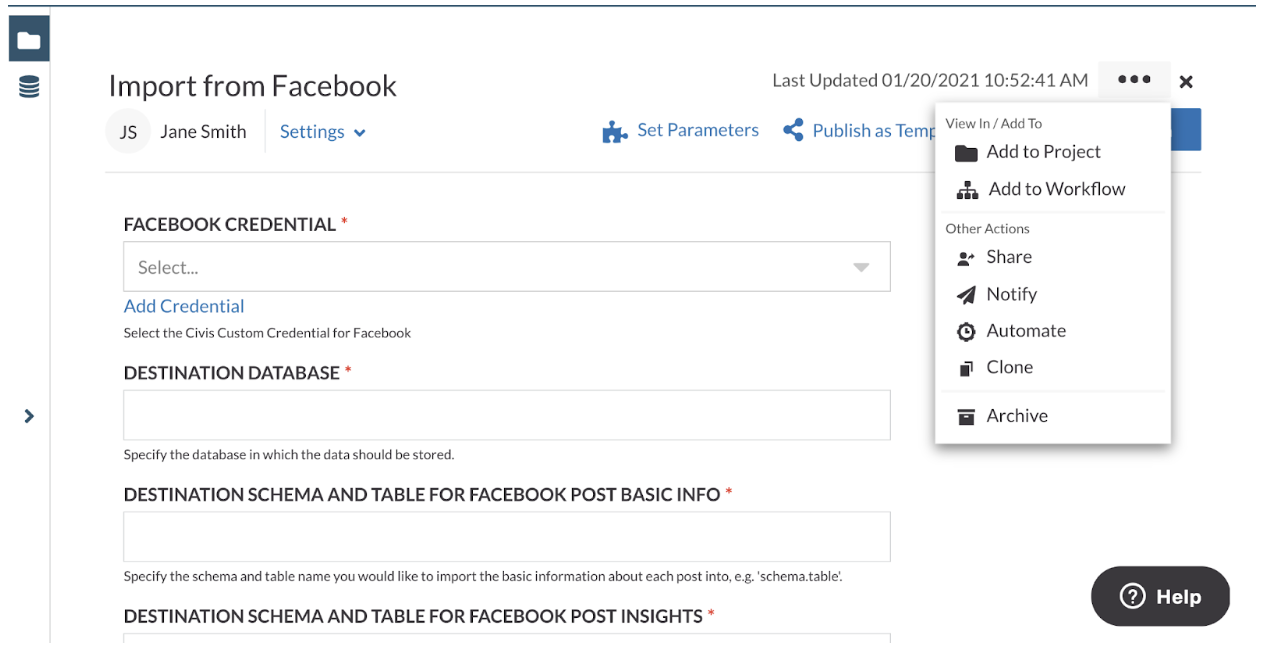Image resolution: width=1266 pixels, height=660 pixels.
Task: Click the Set Parameters puzzle icon
Action: tap(614, 132)
